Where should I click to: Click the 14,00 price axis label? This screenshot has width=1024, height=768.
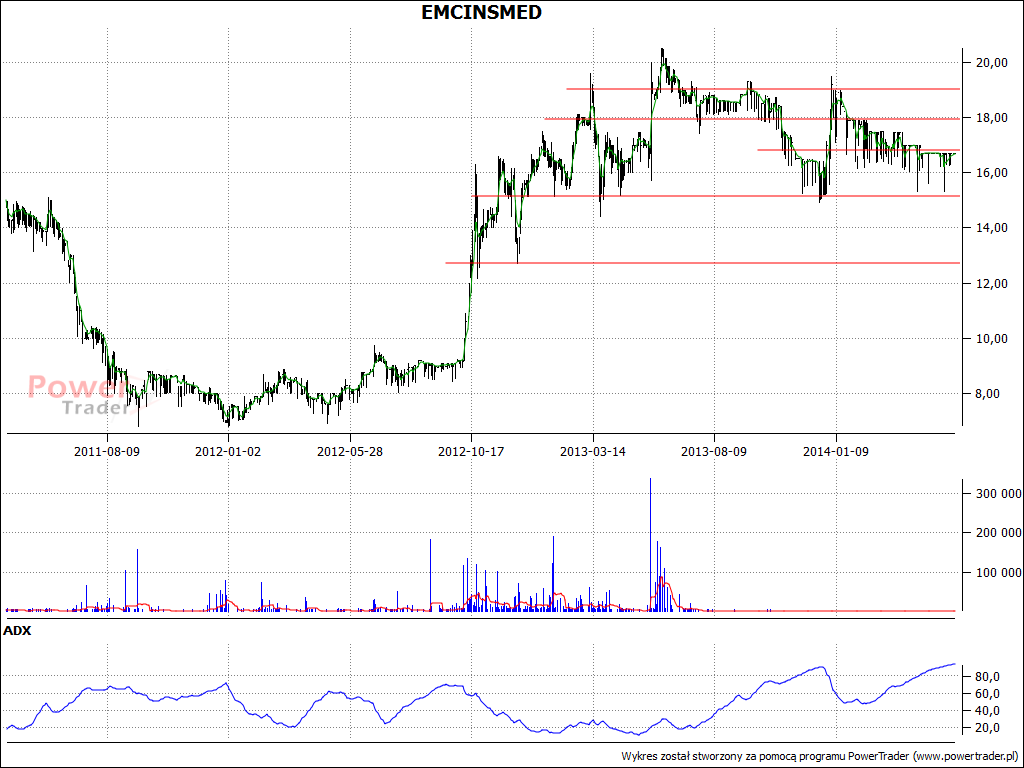click(990, 228)
